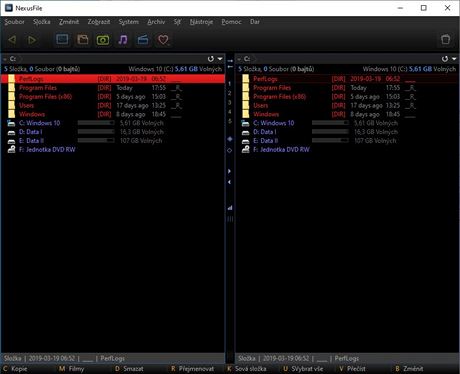Refresh the right panel with reload icon

point(445,59)
